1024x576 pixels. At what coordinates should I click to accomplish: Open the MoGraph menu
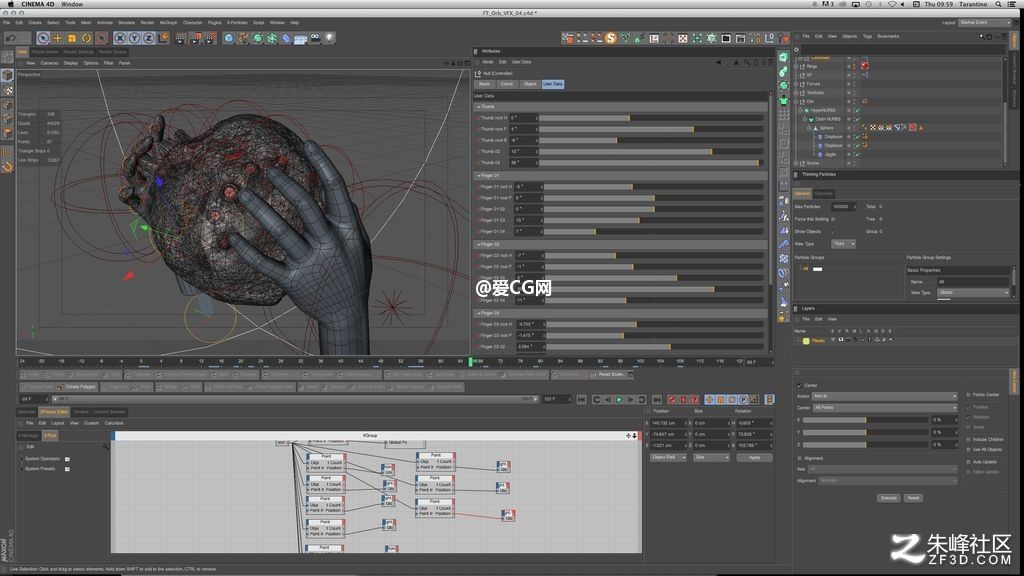pos(168,23)
